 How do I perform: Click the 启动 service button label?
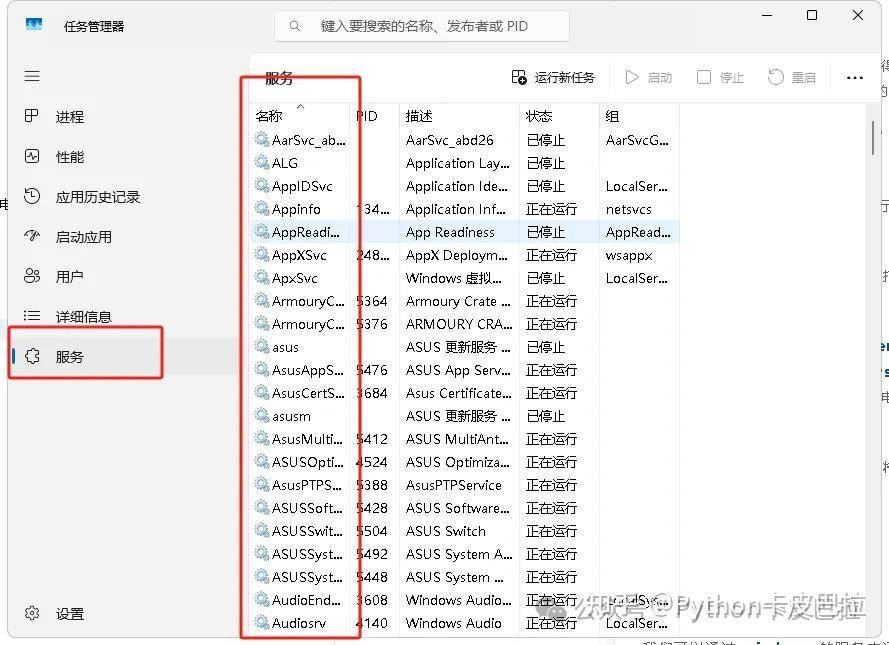pos(660,78)
